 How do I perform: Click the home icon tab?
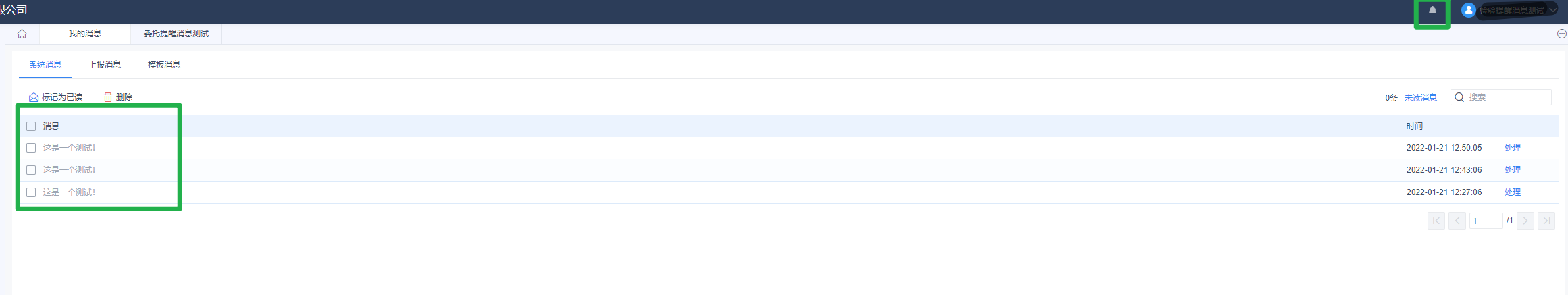point(22,34)
